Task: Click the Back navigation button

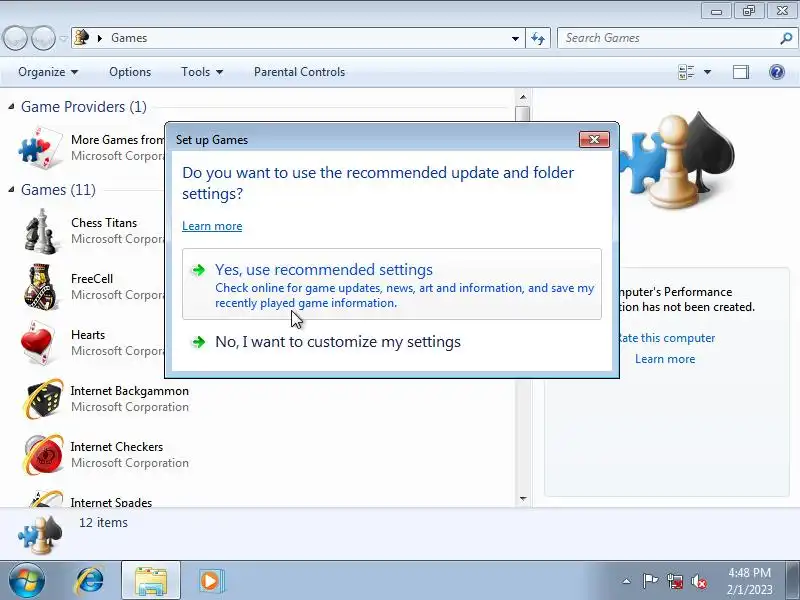Action: tap(15, 38)
